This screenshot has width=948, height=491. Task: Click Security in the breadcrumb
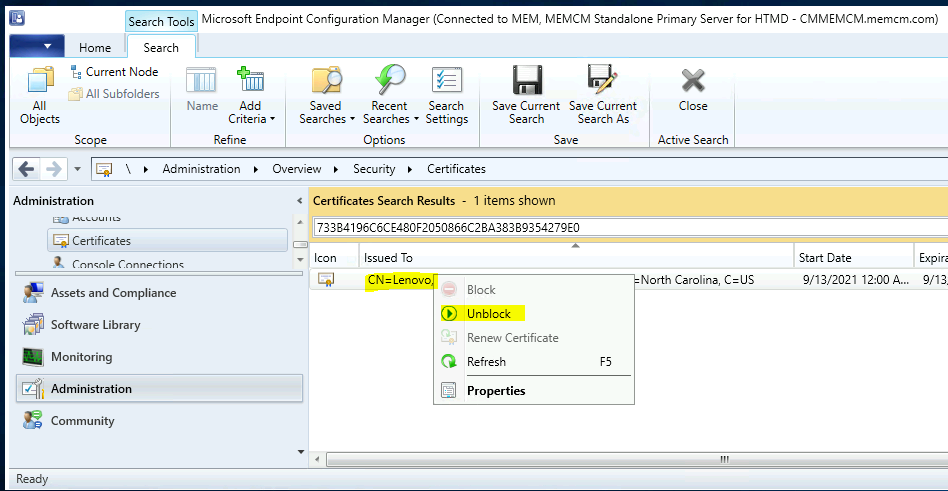[374, 169]
